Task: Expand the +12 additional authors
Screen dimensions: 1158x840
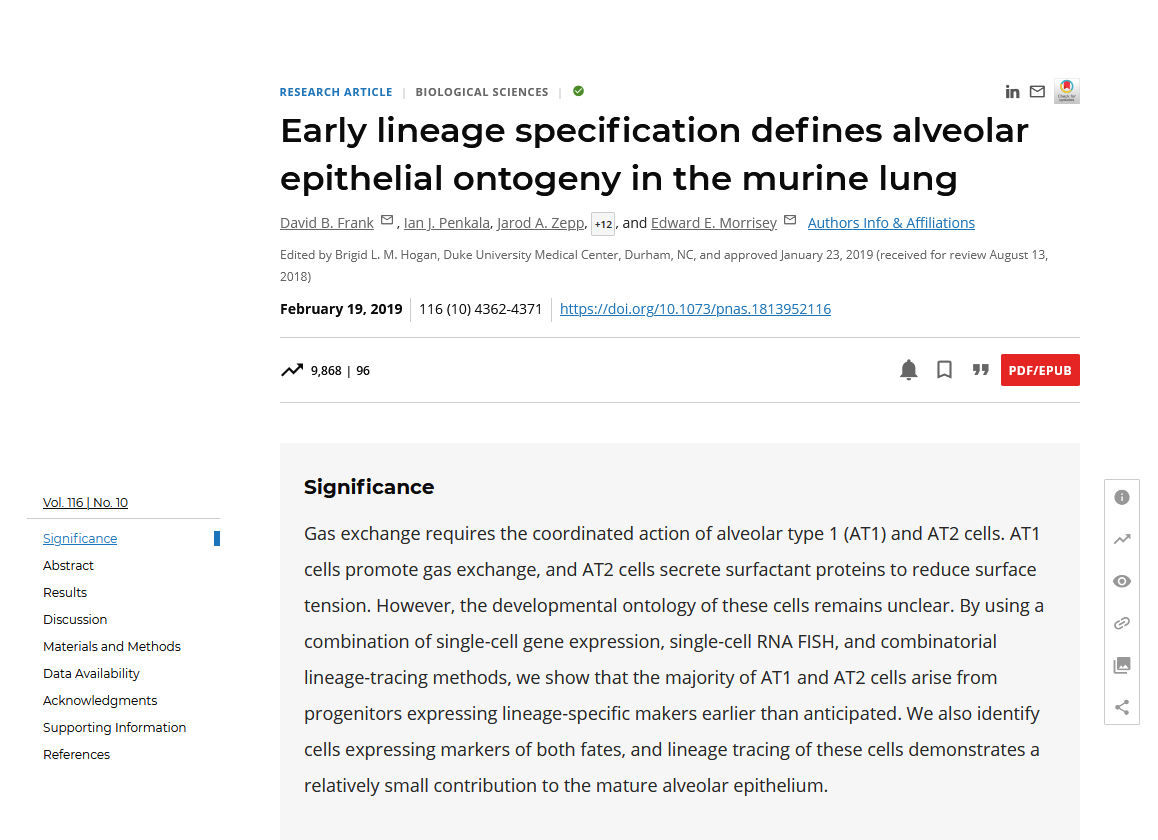Action: [603, 224]
